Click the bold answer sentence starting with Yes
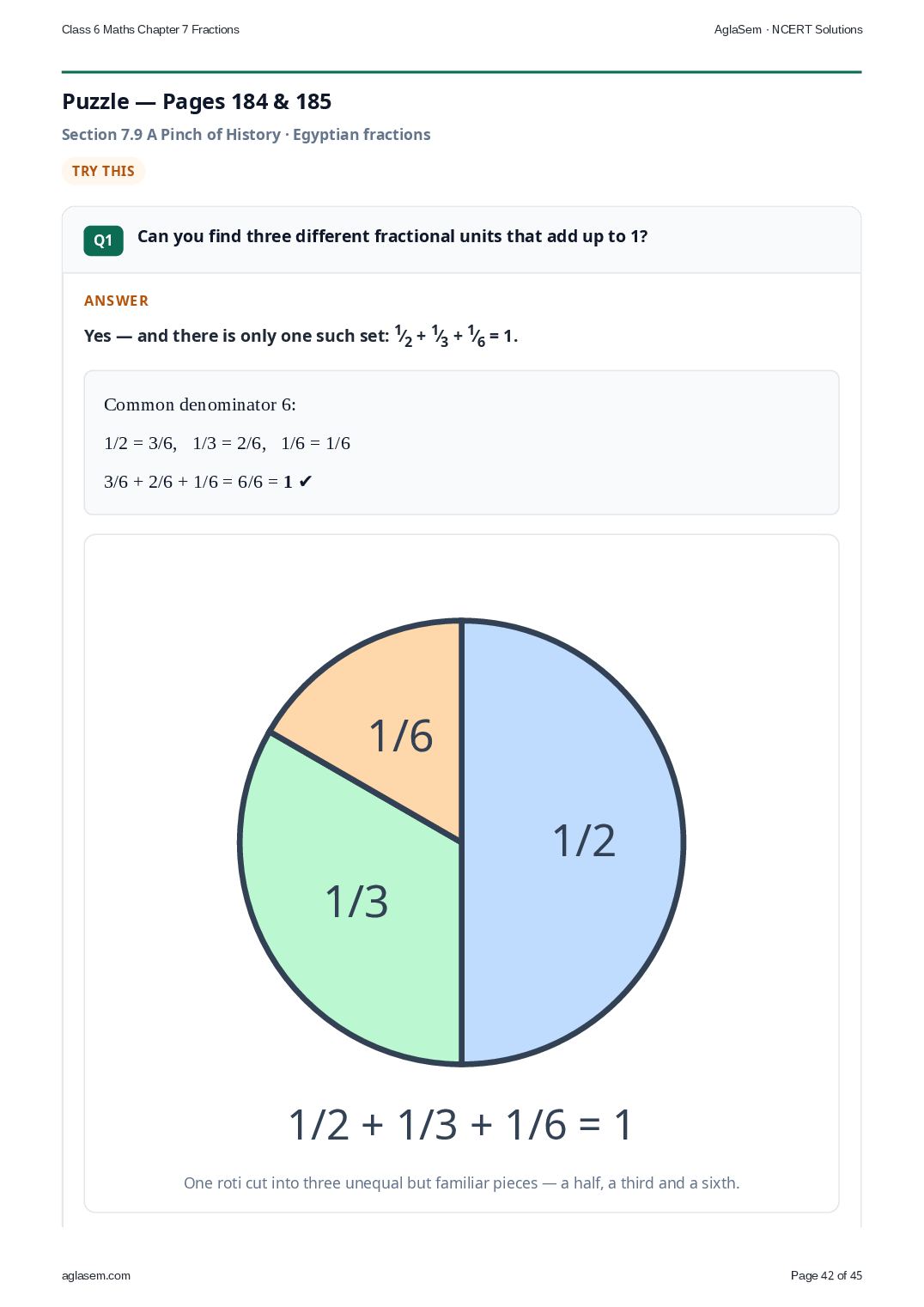This screenshot has width=924, height=1307. point(301,336)
